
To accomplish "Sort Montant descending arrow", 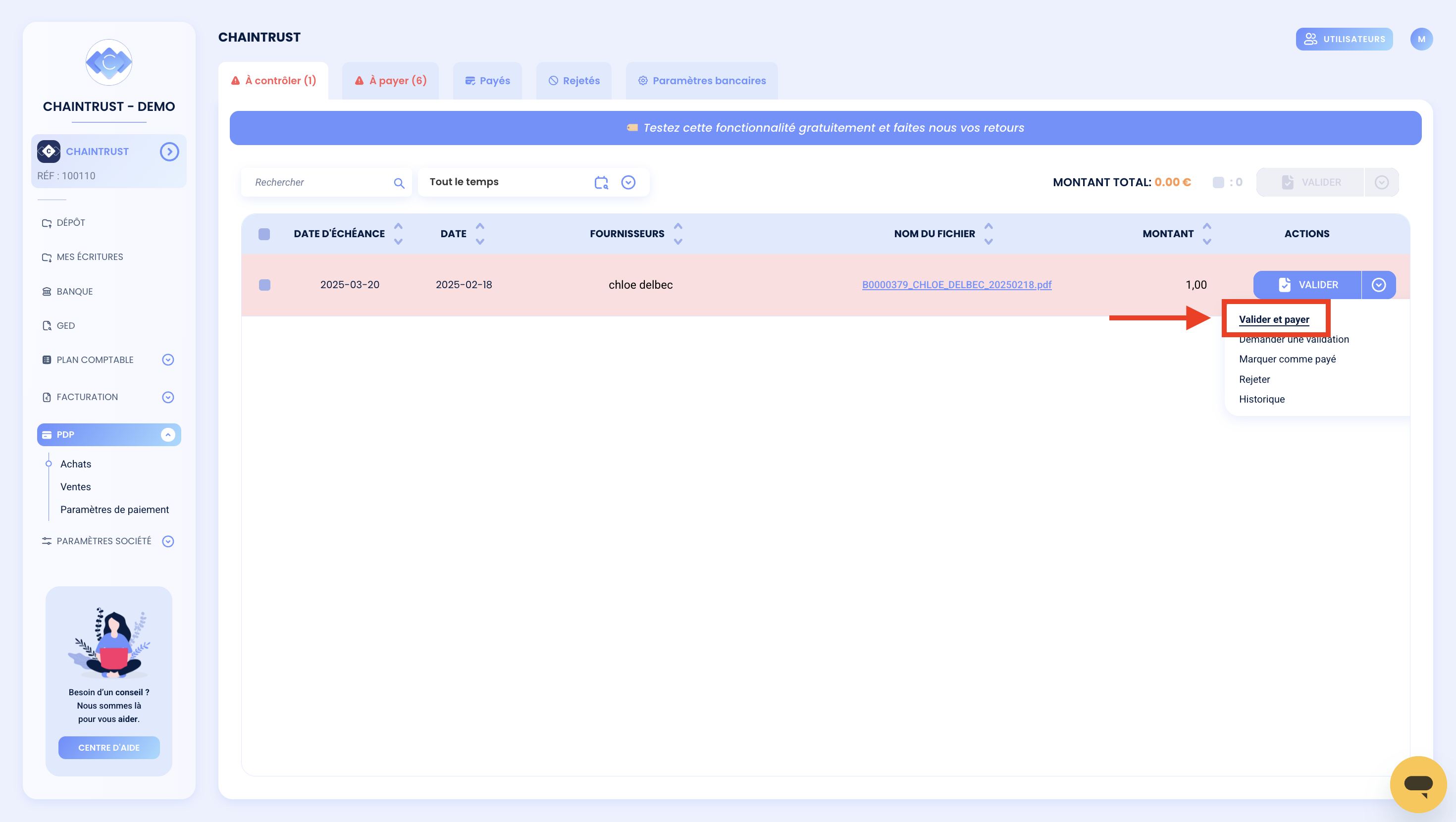I will (x=1207, y=241).
